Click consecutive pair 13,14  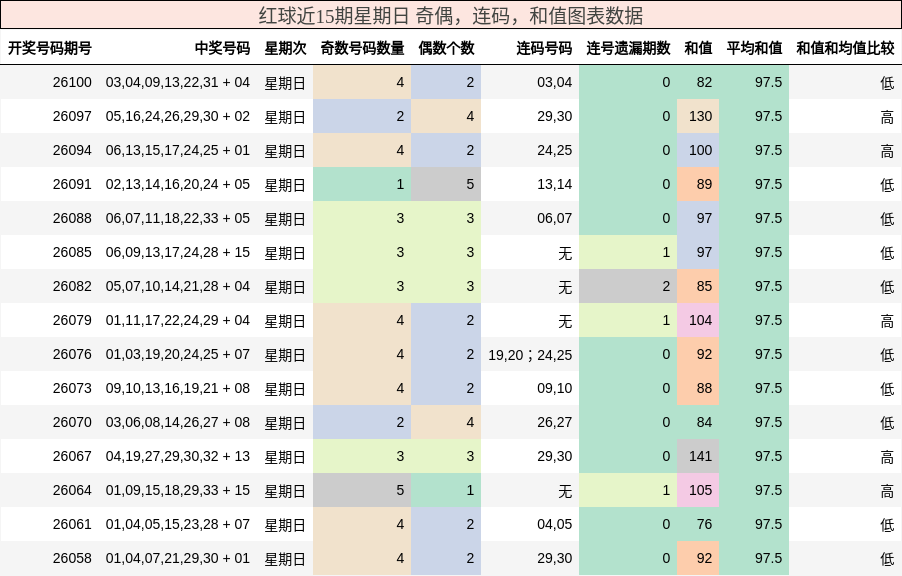coord(555,184)
